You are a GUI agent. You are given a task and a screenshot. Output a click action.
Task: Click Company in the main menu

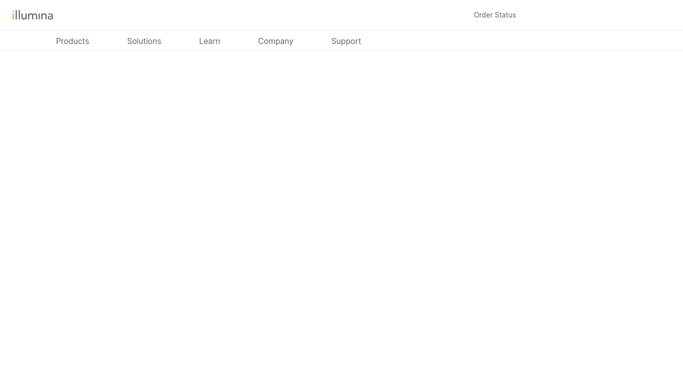tap(275, 41)
